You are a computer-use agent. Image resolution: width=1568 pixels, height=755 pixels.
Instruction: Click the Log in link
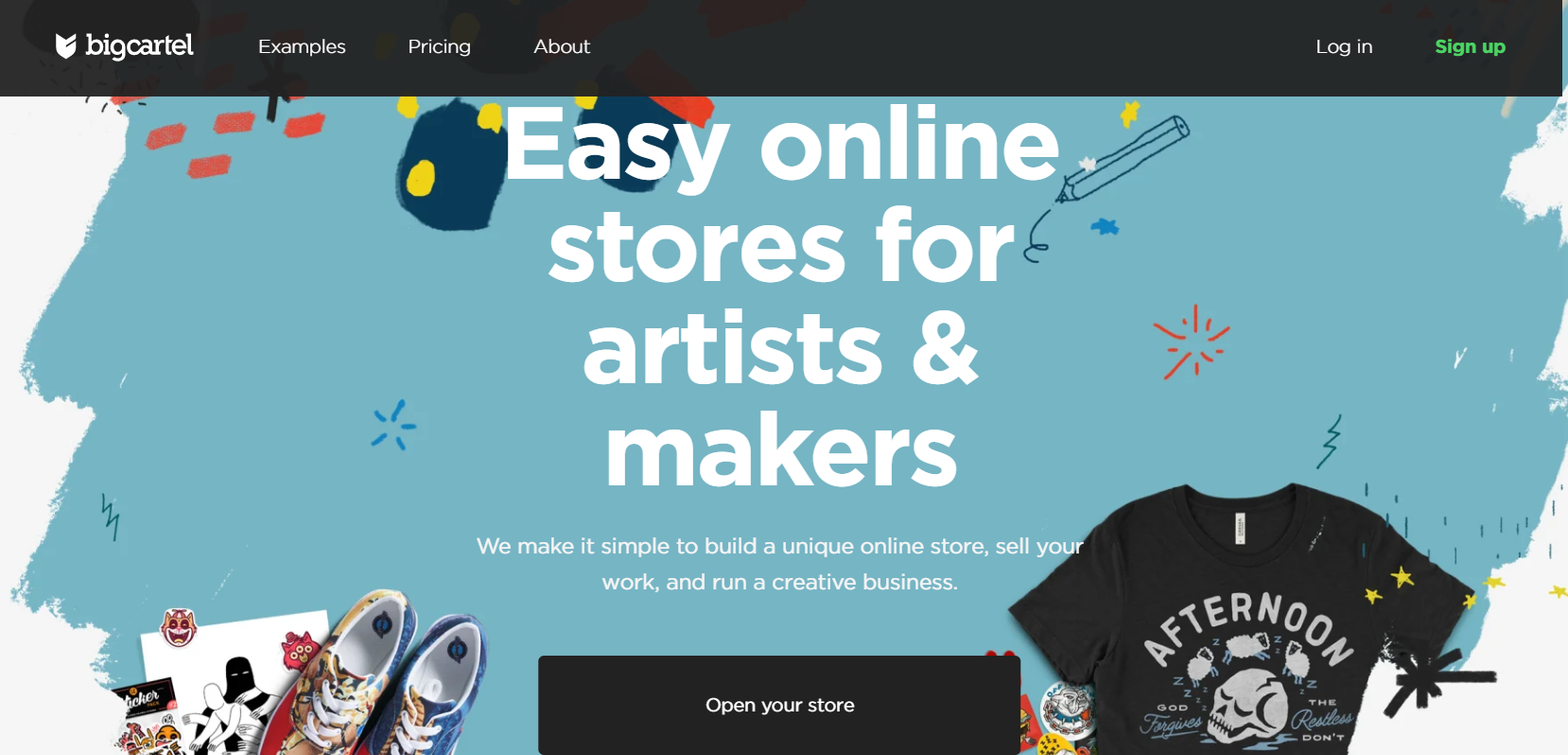[1344, 46]
